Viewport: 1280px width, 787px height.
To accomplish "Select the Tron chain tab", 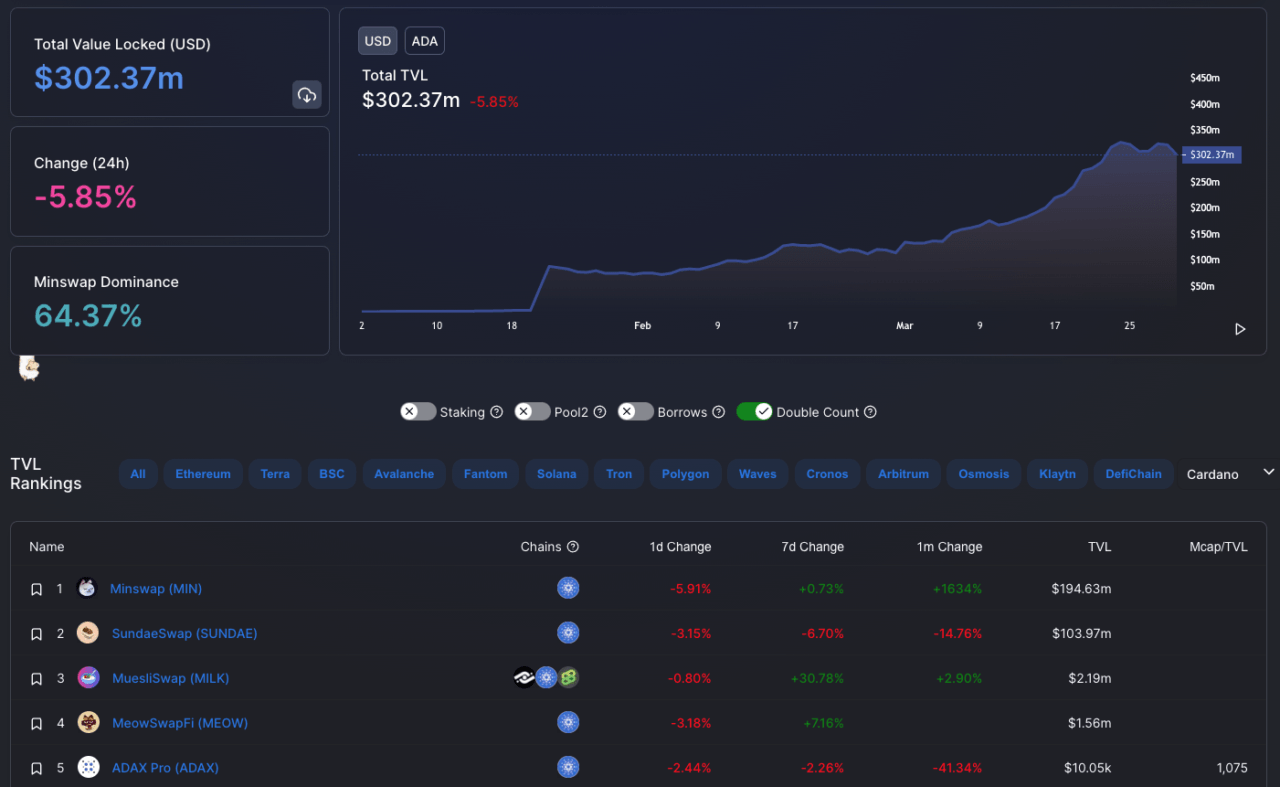I will [x=619, y=474].
